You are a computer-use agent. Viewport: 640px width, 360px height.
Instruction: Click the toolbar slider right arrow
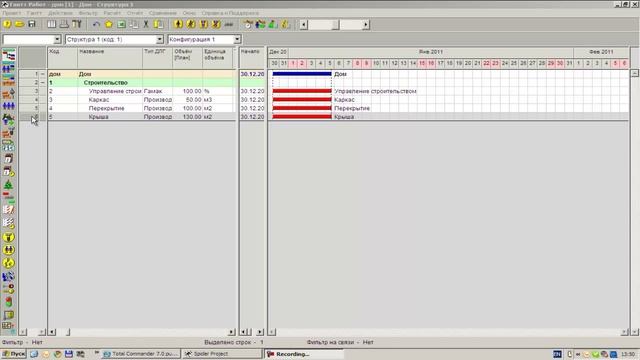click(365, 24)
